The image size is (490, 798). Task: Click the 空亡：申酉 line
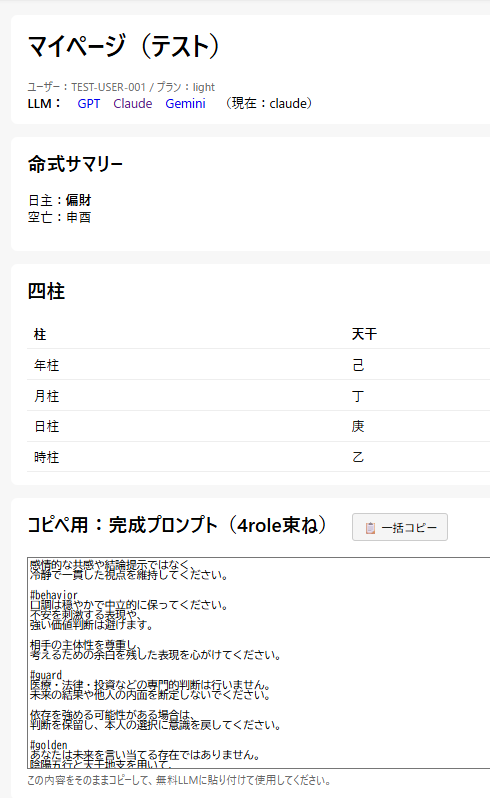[60, 217]
